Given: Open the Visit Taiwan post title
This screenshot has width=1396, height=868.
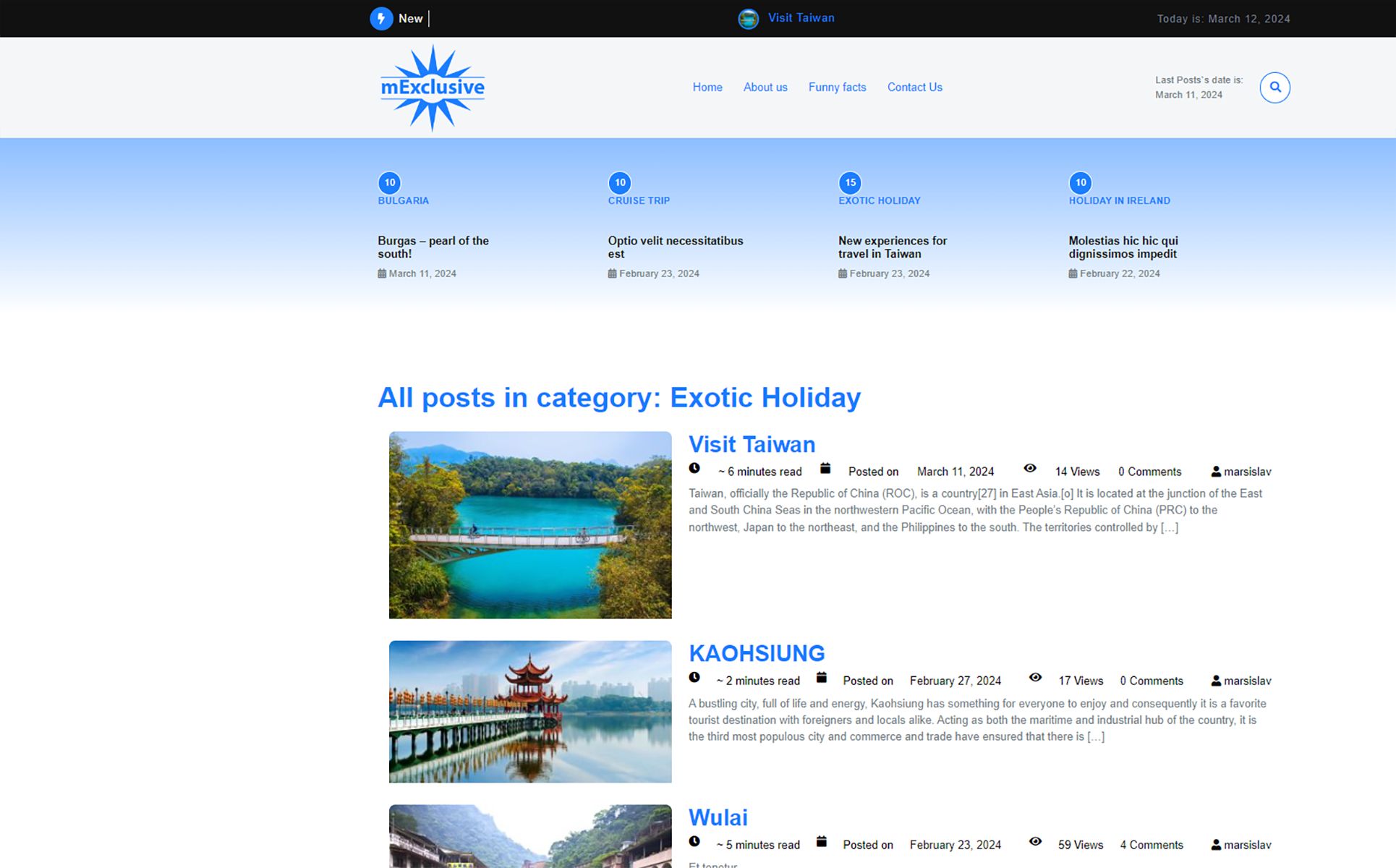Looking at the screenshot, I should tap(752, 444).
